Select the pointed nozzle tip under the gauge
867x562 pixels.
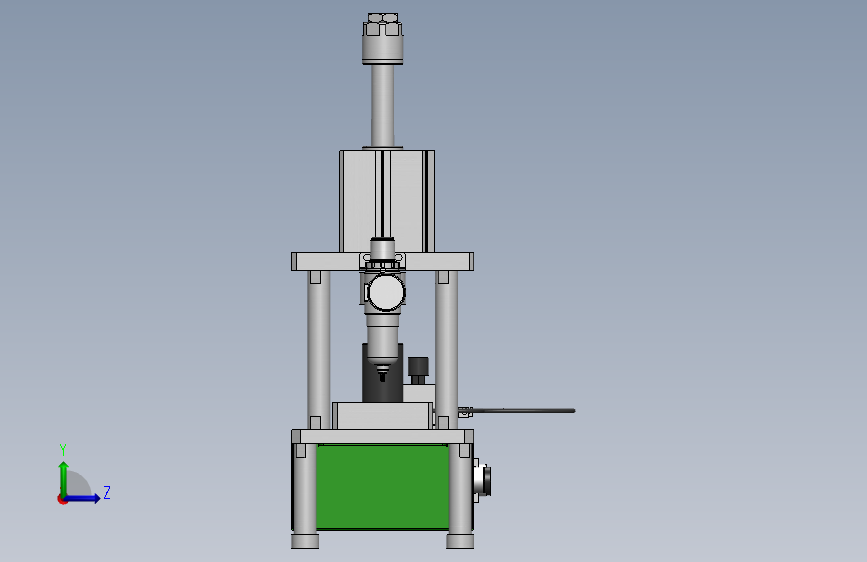[x=383, y=373]
